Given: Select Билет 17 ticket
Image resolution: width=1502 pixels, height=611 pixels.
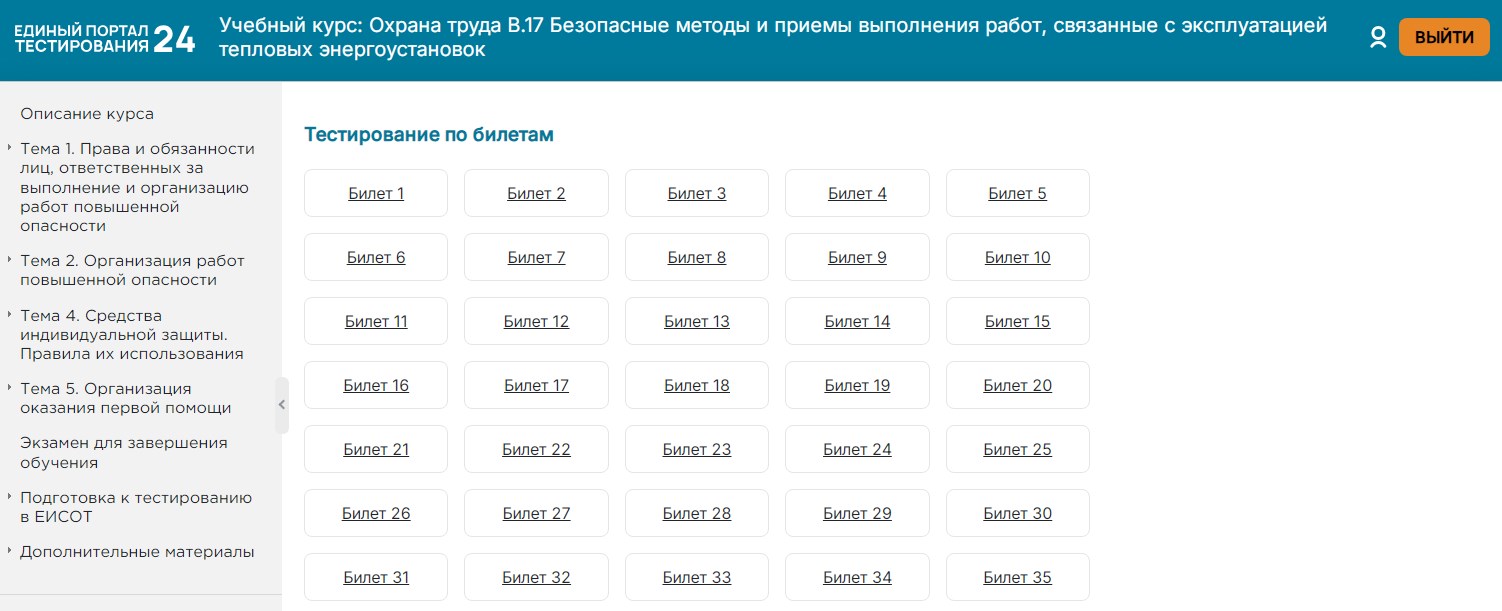Looking at the screenshot, I should [536, 386].
